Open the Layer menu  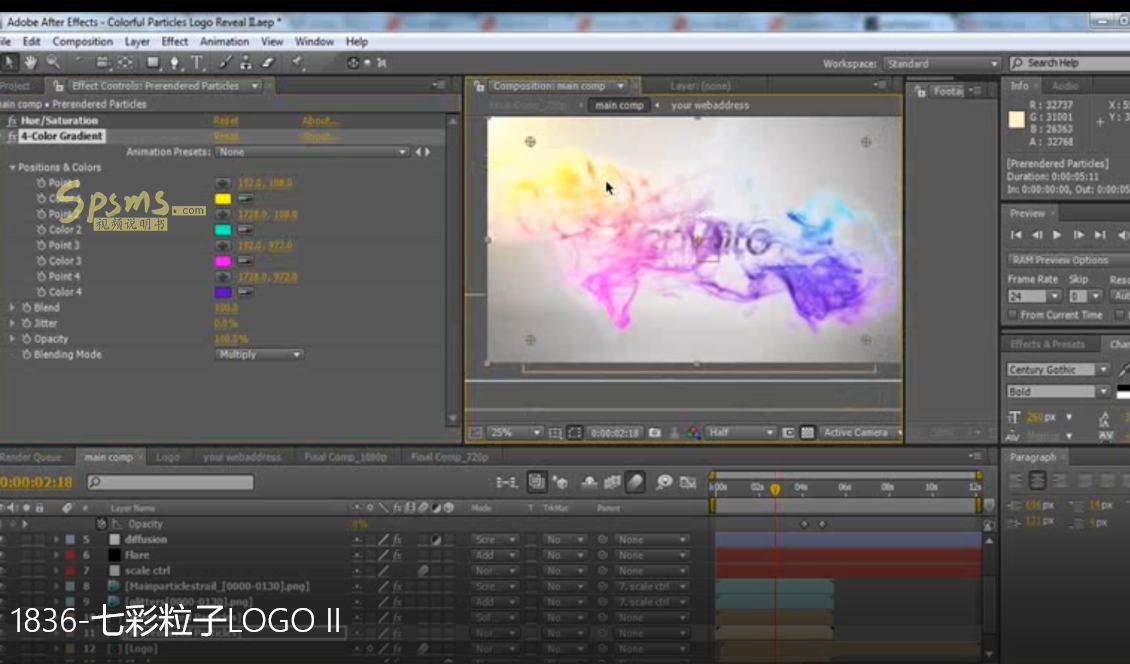click(137, 42)
